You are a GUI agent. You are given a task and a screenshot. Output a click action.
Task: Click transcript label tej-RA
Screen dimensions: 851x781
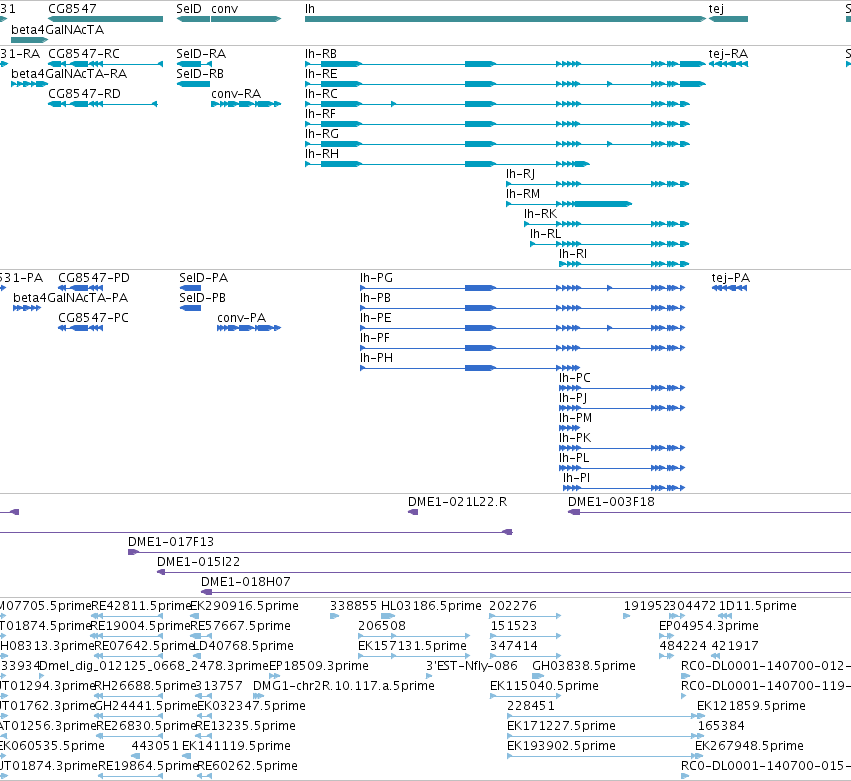point(728,54)
